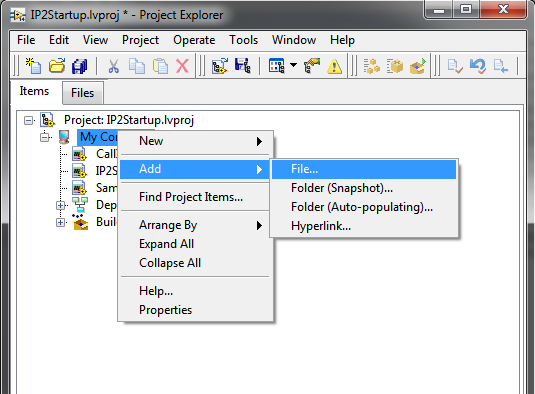The height and width of the screenshot is (394, 535).
Task: Click the Copy toolbar icon
Action: (137, 66)
